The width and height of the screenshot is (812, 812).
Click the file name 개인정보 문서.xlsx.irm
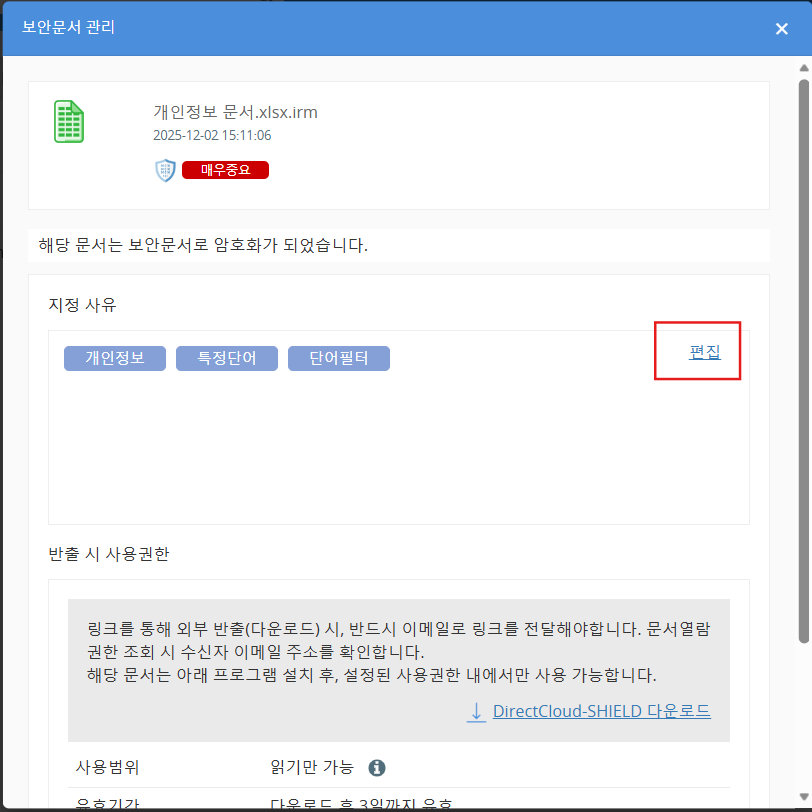235,112
